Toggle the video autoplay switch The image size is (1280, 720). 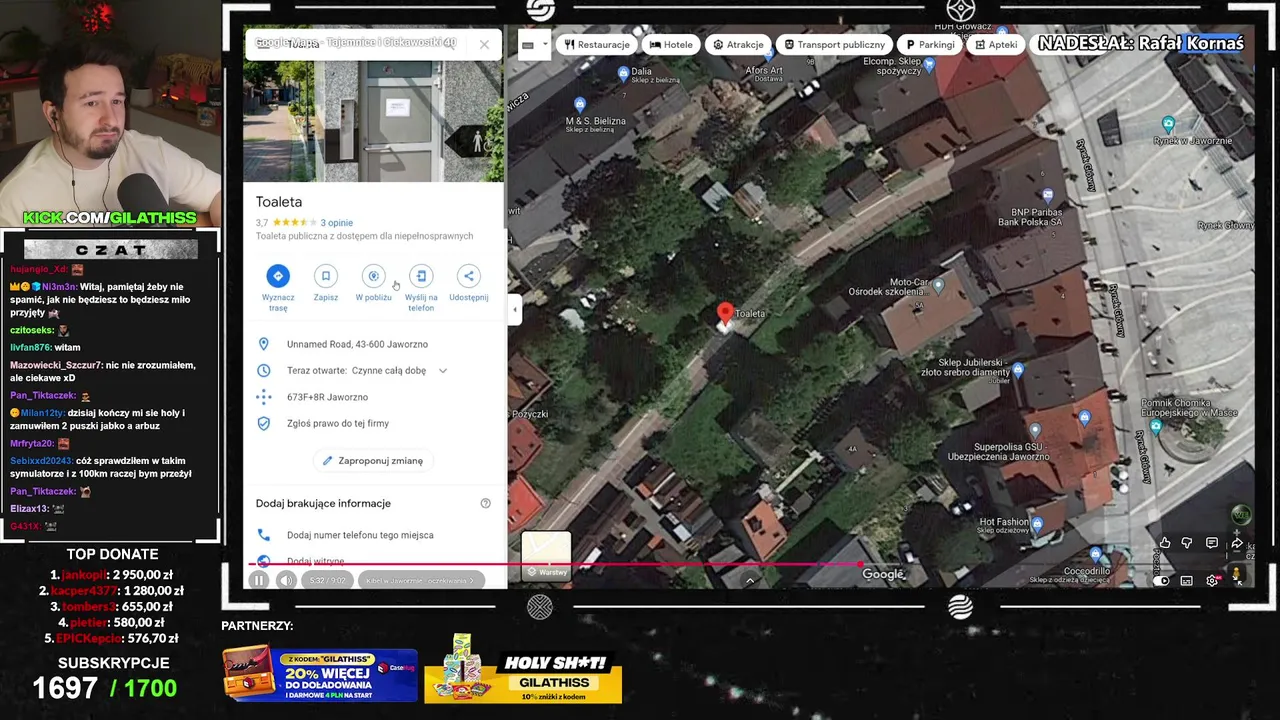pos(1161,580)
